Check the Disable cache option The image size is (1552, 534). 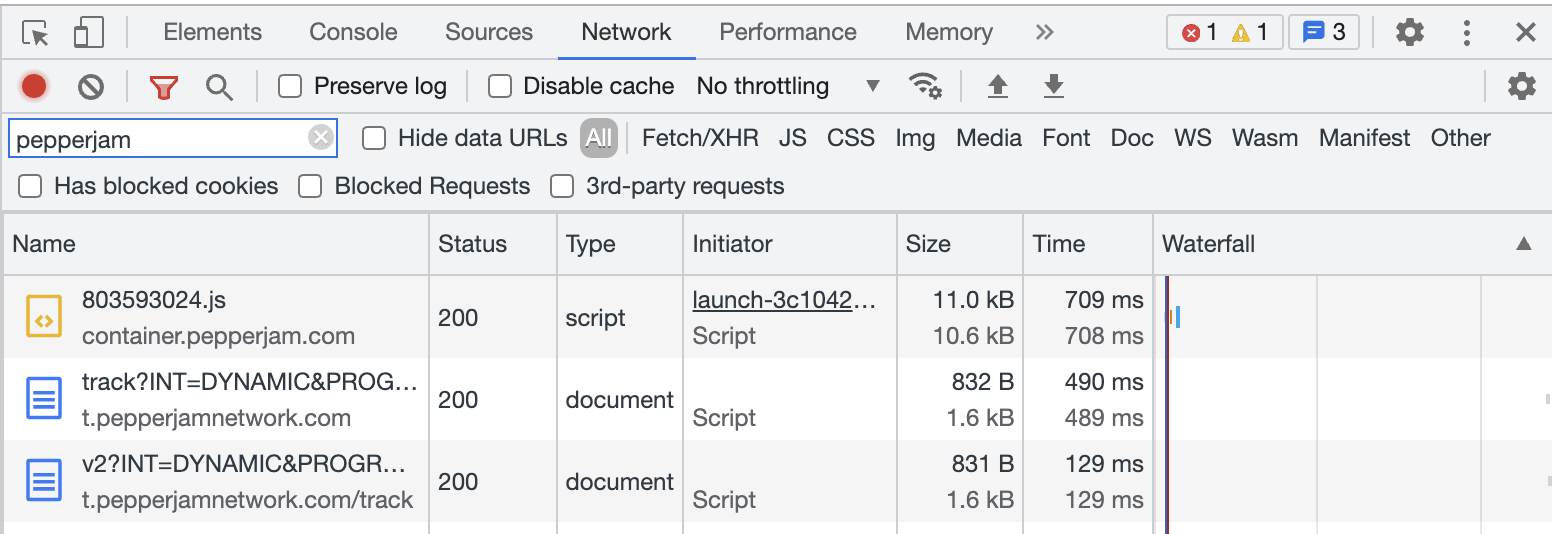[x=500, y=86]
